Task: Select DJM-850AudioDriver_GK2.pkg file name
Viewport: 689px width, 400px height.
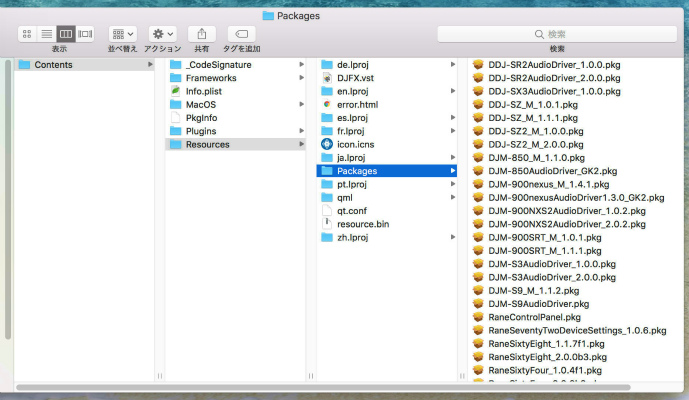Action: coord(553,171)
